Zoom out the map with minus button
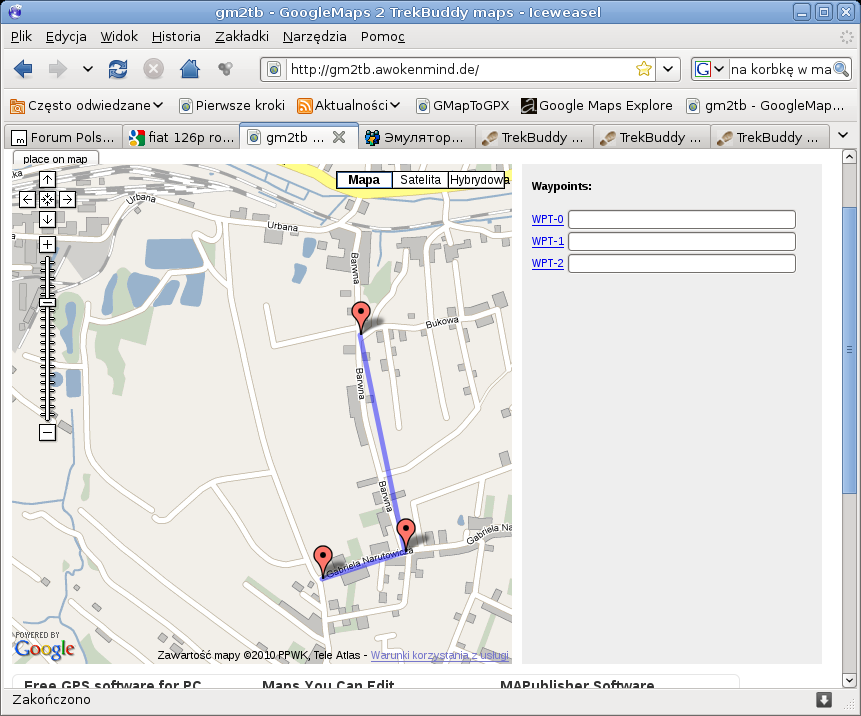Image resolution: width=861 pixels, height=716 pixels. click(x=48, y=433)
